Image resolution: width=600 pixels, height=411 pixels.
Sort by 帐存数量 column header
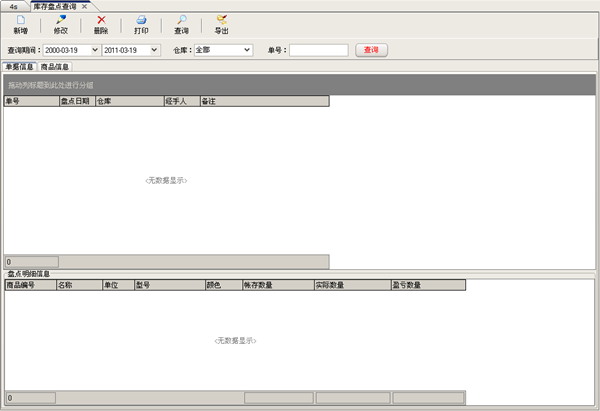click(x=277, y=285)
